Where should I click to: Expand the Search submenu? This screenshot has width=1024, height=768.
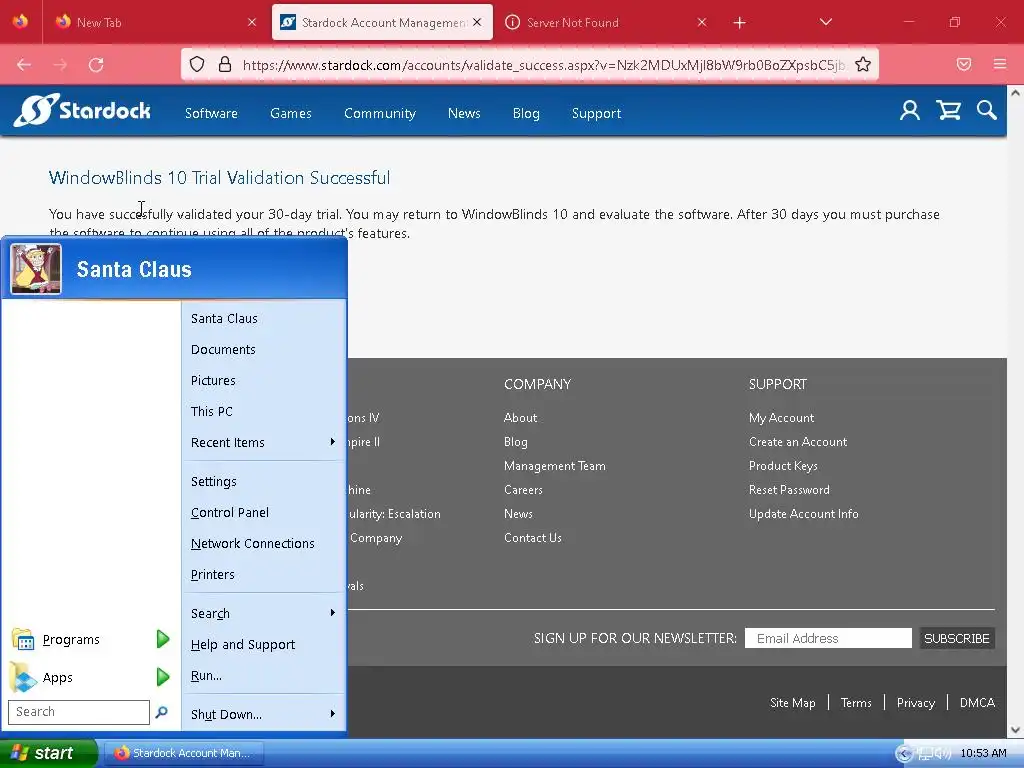(x=332, y=613)
